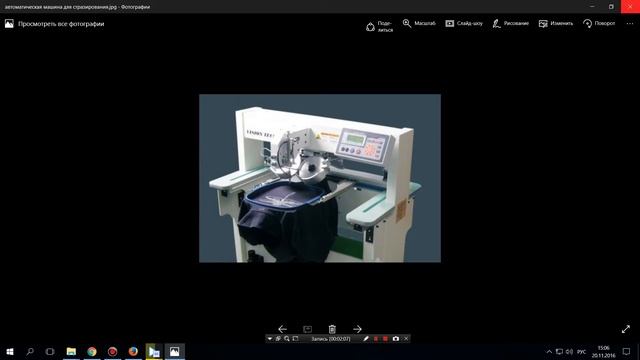640x360 pixels.
Task: Go to the next photo arrow
Action: 357,329
